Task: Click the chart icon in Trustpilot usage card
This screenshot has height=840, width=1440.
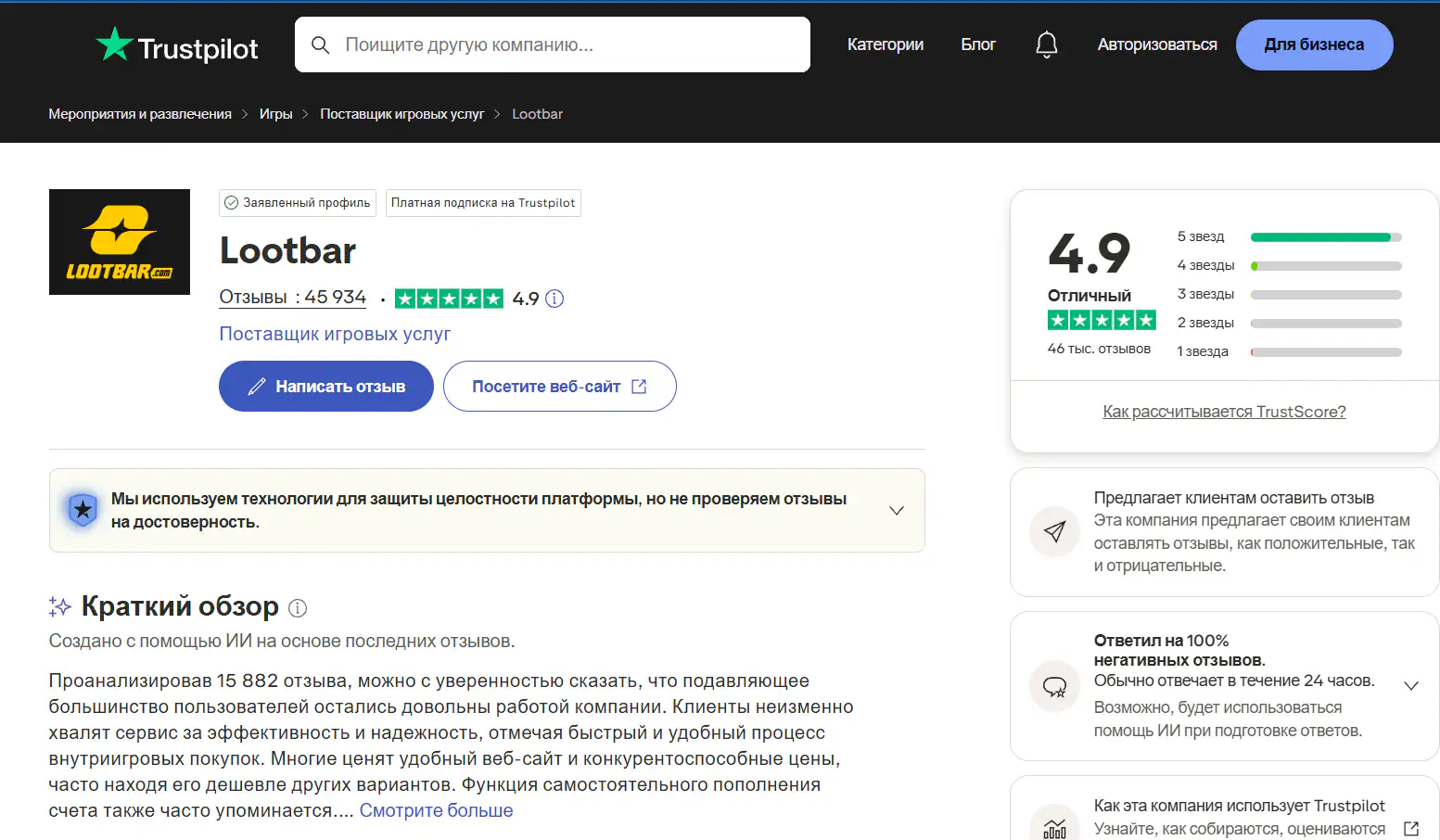Action: (1054, 827)
